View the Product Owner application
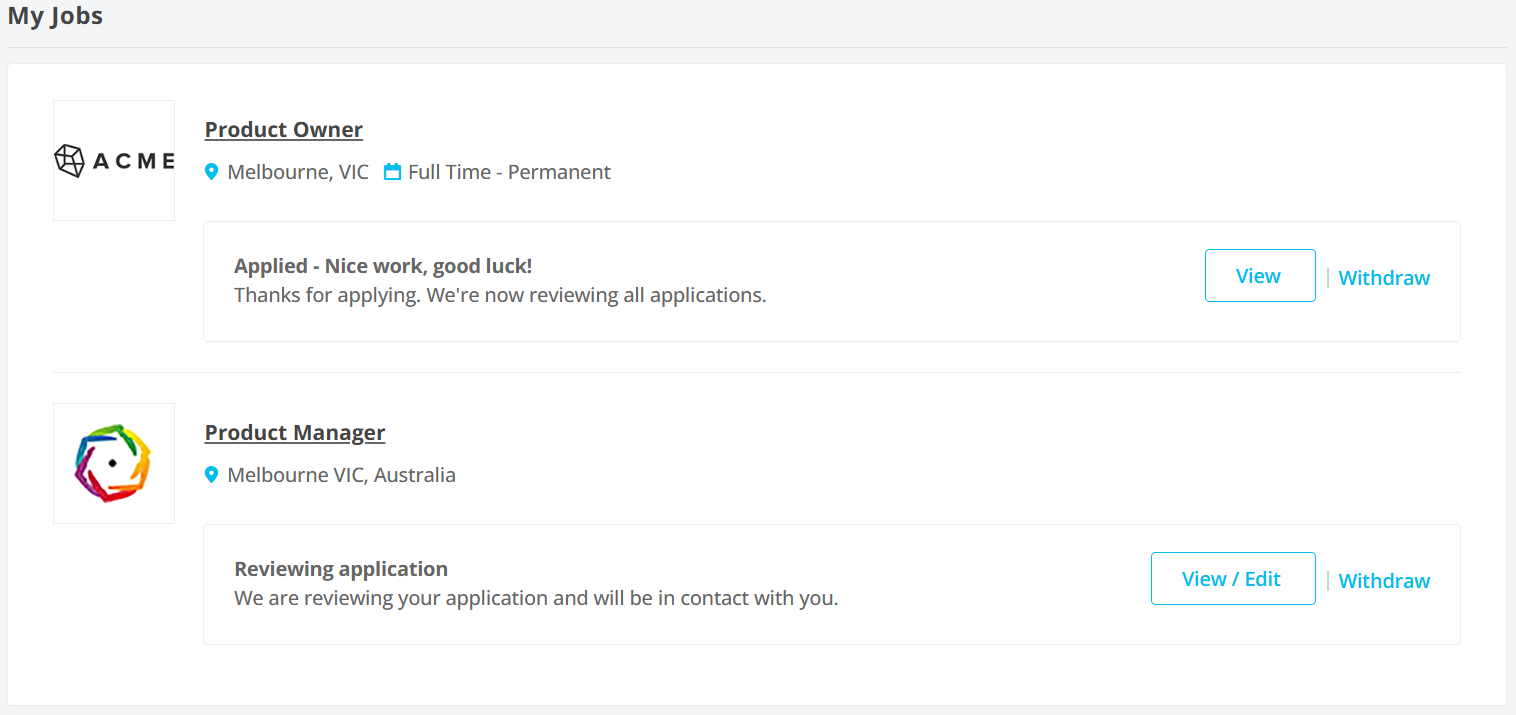Image resolution: width=1516 pixels, height=715 pixels. pos(1259,275)
